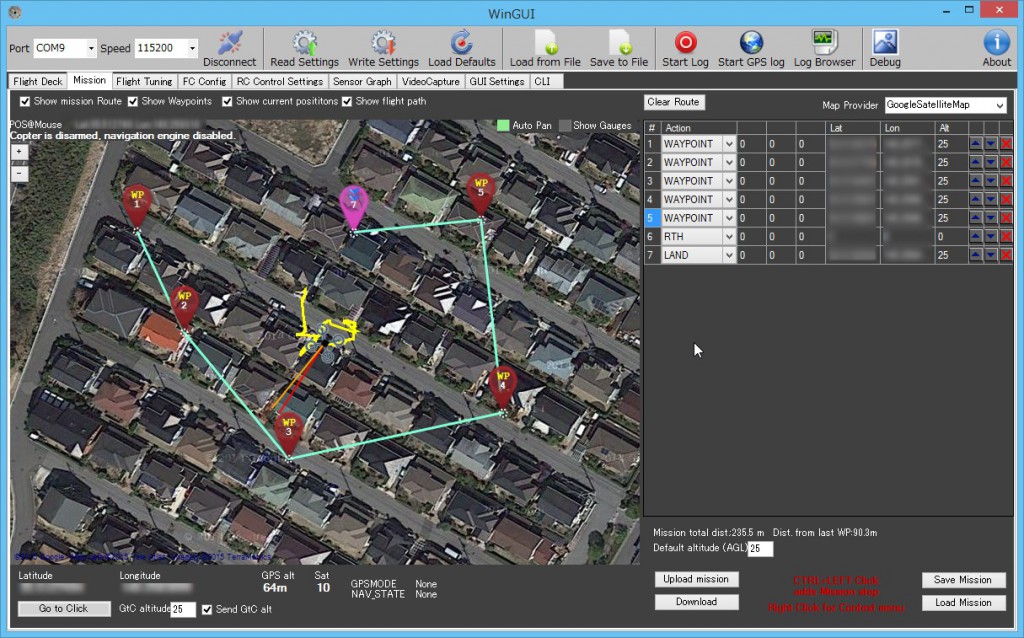This screenshot has width=1024, height=638.
Task: Switch to the Flight Tuning tab
Action: 144,81
